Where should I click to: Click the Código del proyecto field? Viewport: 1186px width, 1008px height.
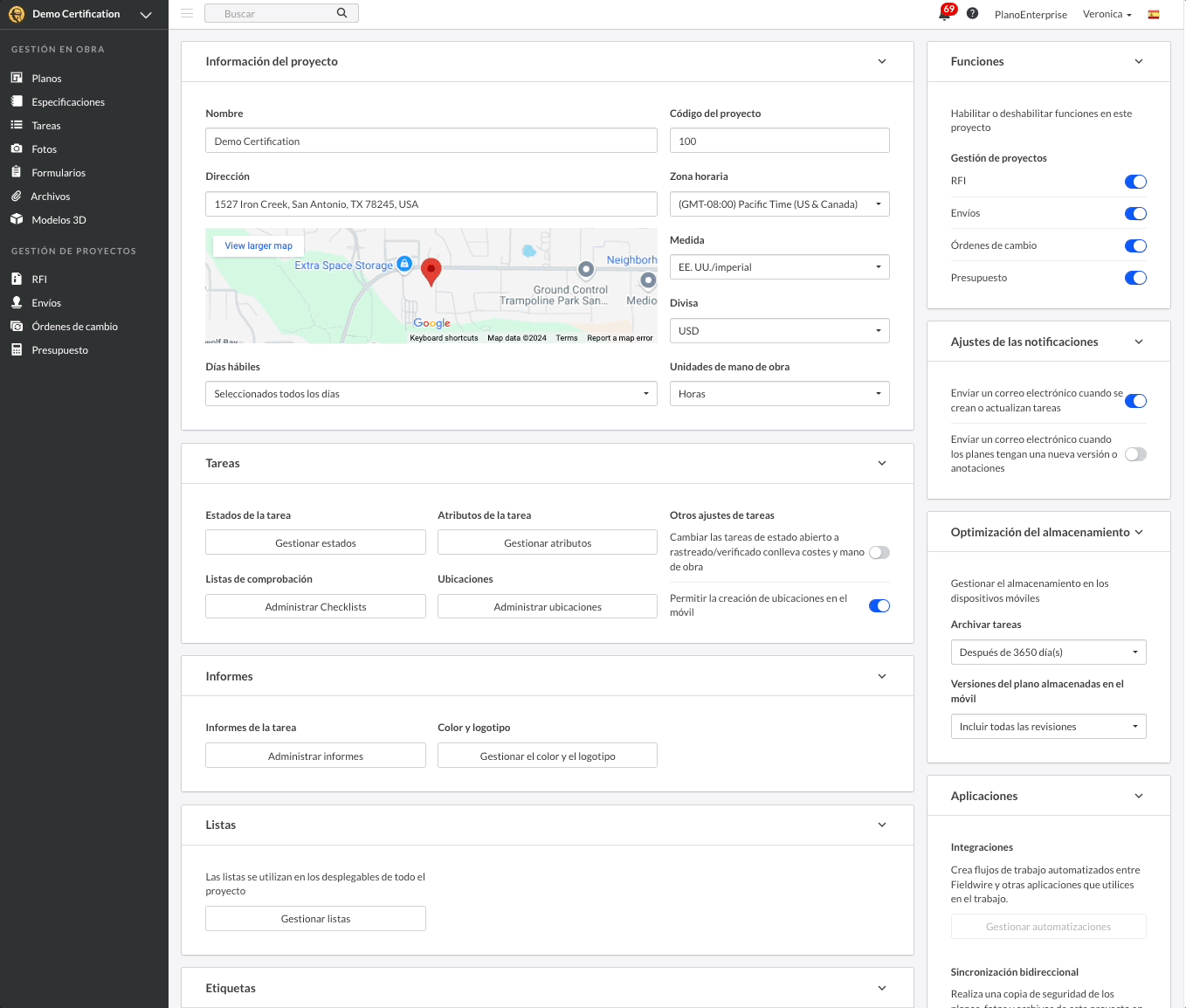point(779,141)
